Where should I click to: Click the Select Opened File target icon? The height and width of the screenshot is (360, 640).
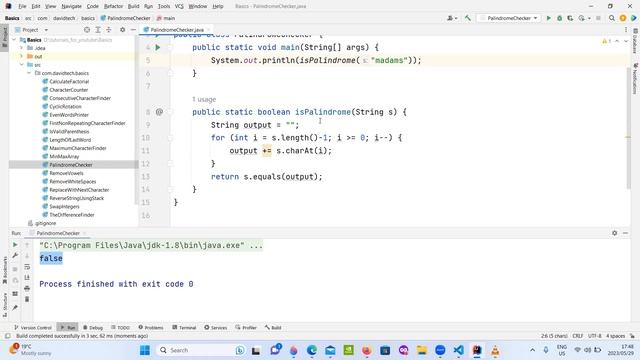(87, 30)
